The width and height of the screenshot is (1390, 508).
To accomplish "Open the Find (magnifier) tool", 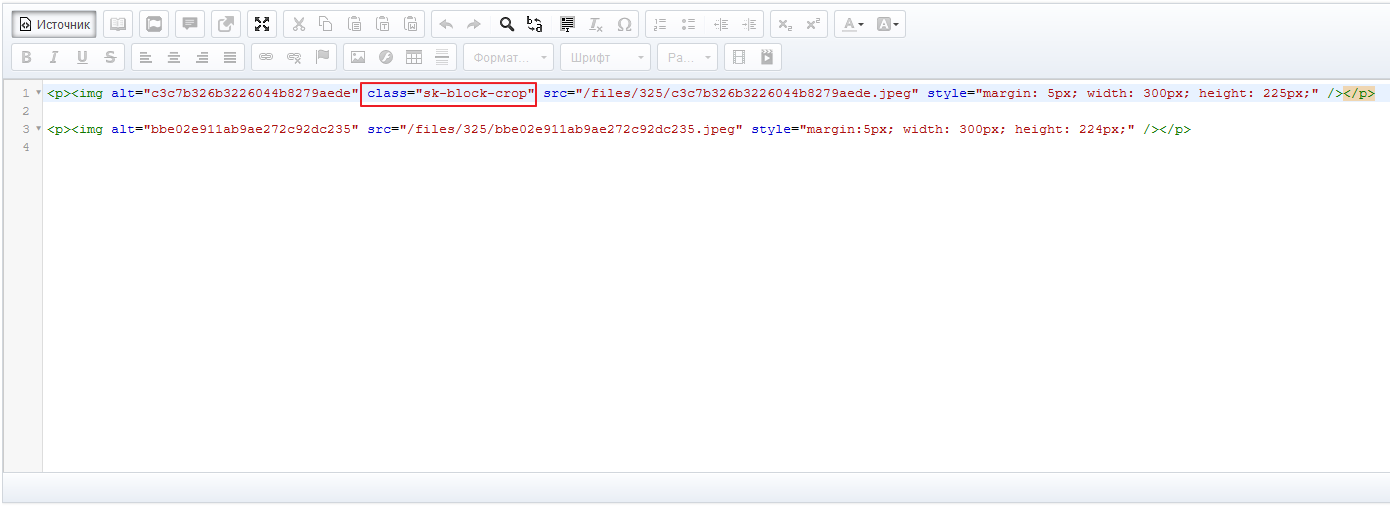I will coord(506,24).
